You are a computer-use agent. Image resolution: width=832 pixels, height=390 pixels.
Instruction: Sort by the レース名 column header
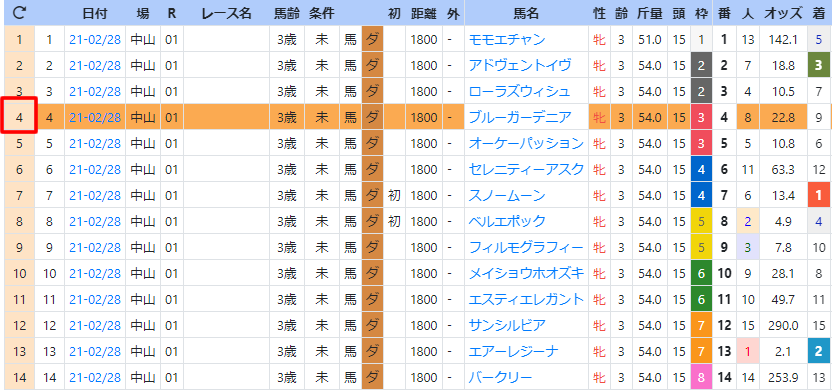click(x=227, y=13)
